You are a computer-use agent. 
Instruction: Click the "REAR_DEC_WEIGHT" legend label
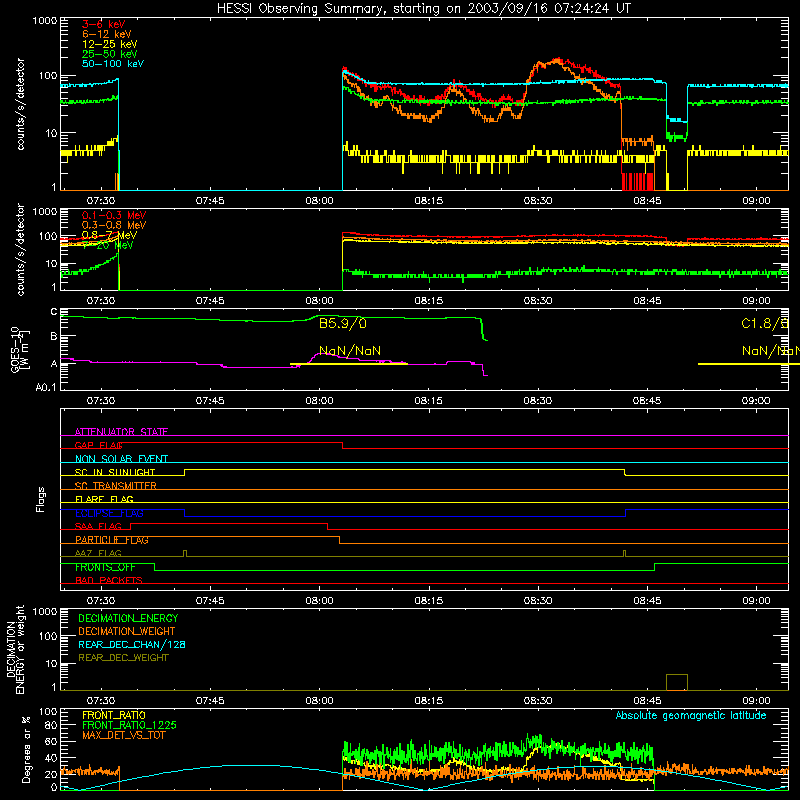point(123,658)
